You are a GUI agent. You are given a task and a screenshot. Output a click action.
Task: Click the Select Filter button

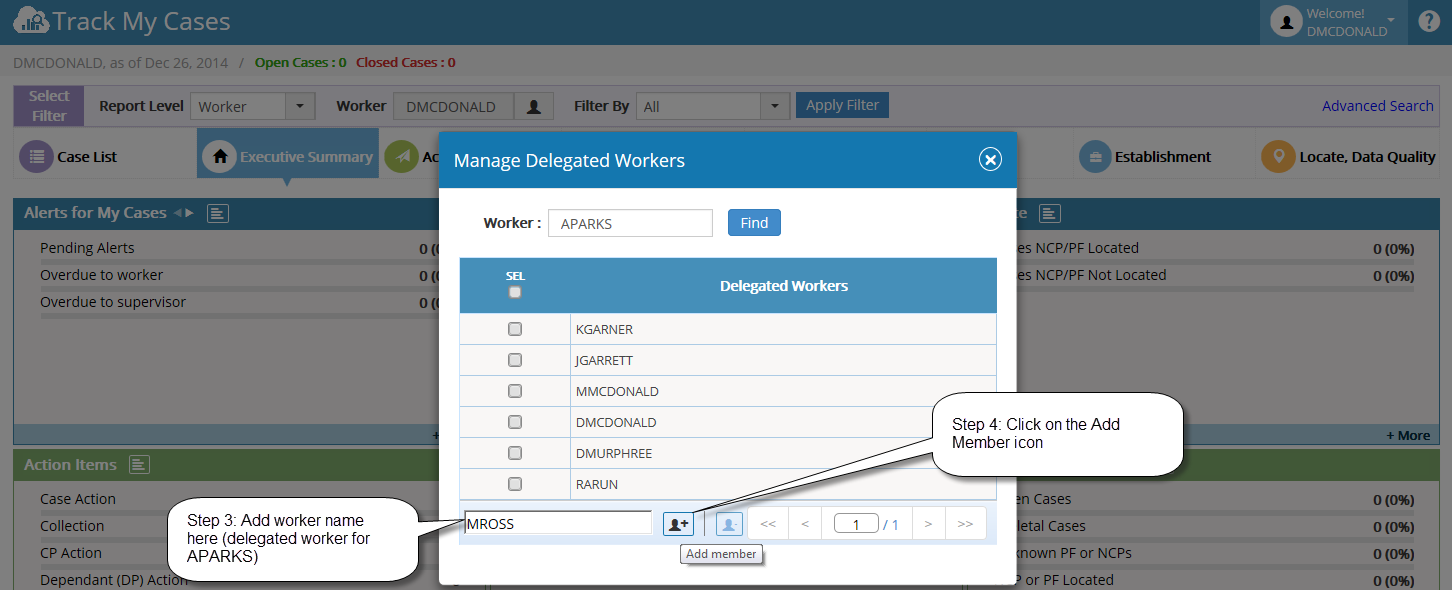click(49, 106)
